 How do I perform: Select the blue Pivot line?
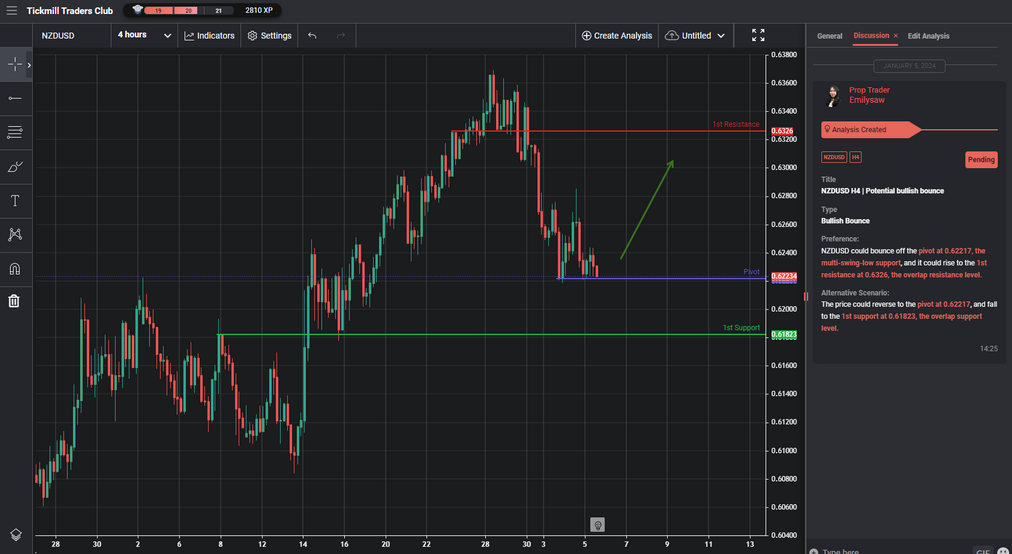coord(662,279)
